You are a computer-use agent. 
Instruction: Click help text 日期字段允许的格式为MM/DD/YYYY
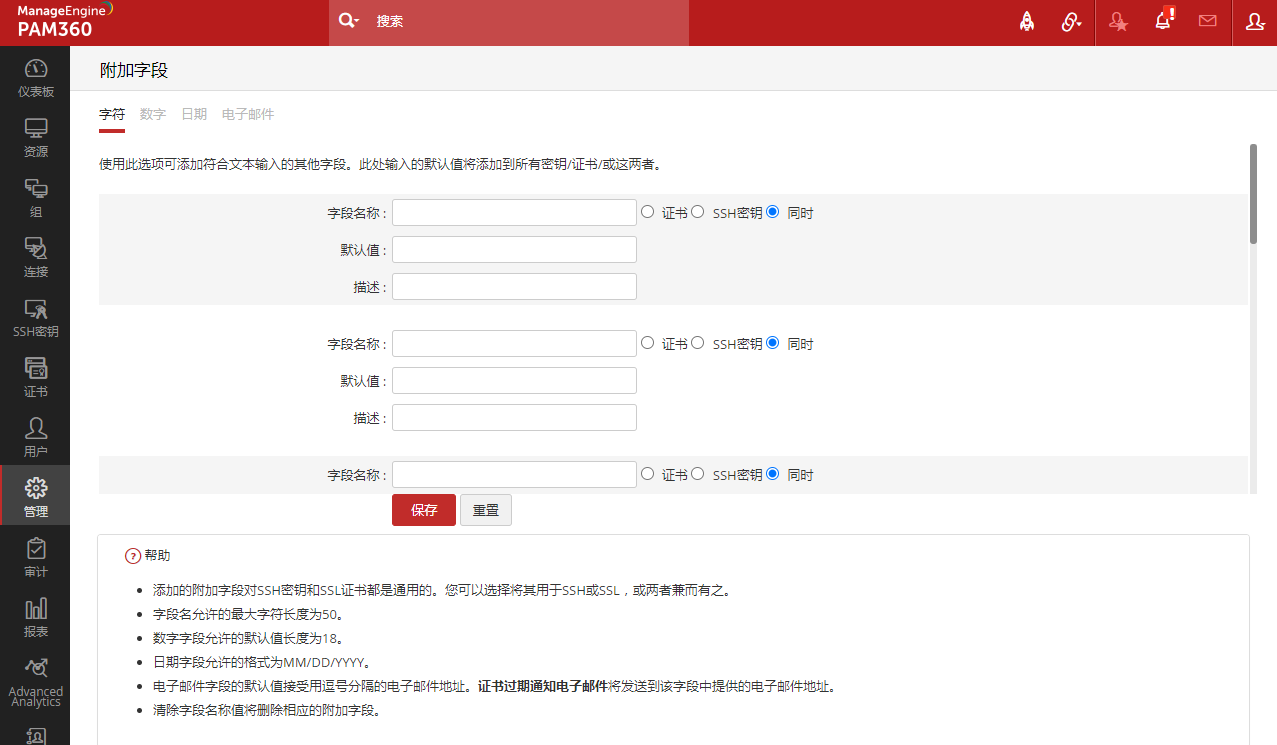coord(265,662)
